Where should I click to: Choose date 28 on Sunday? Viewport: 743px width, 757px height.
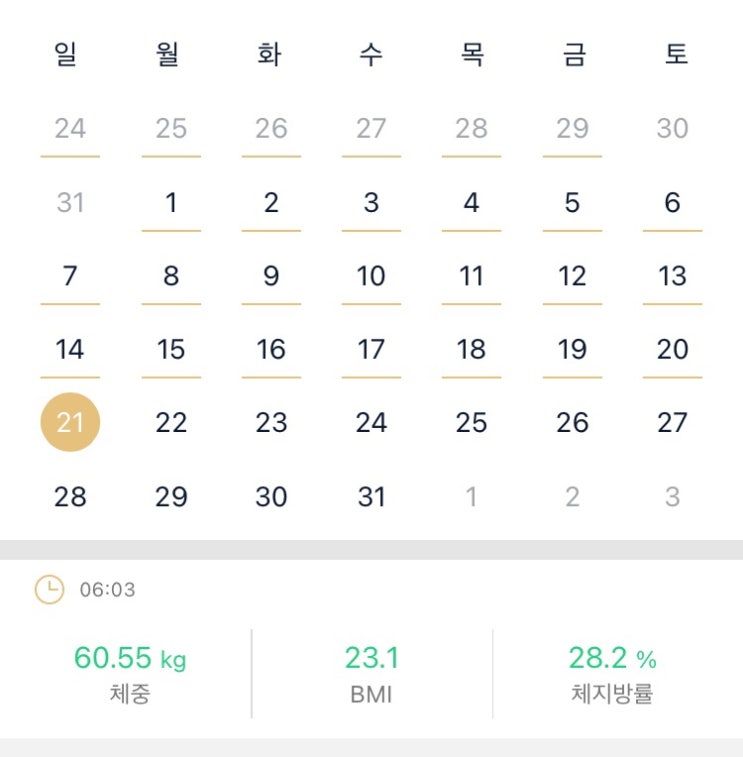pyautogui.click(x=70, y=497)
